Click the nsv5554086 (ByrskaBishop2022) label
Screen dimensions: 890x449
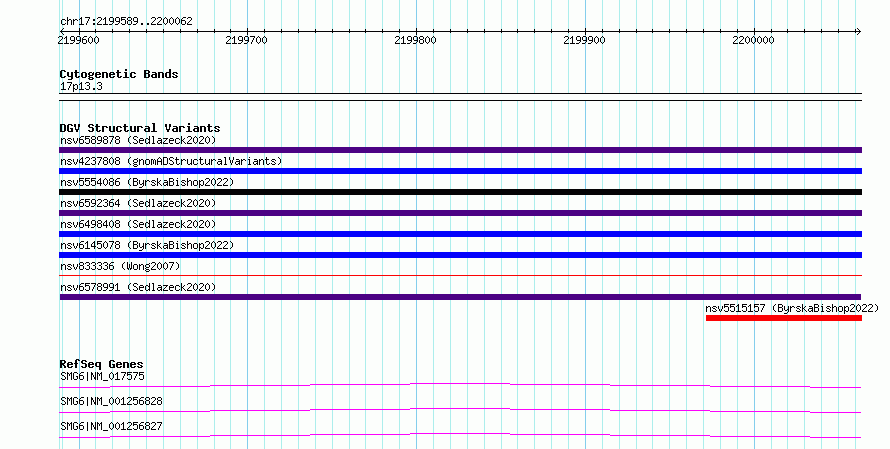click(x=147, y=182)
